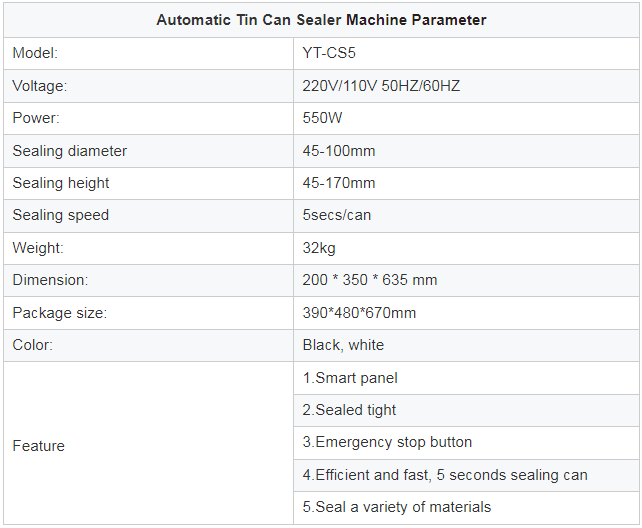
Task: Click the 45-170mm sealing height value
Action: (339, 183)
